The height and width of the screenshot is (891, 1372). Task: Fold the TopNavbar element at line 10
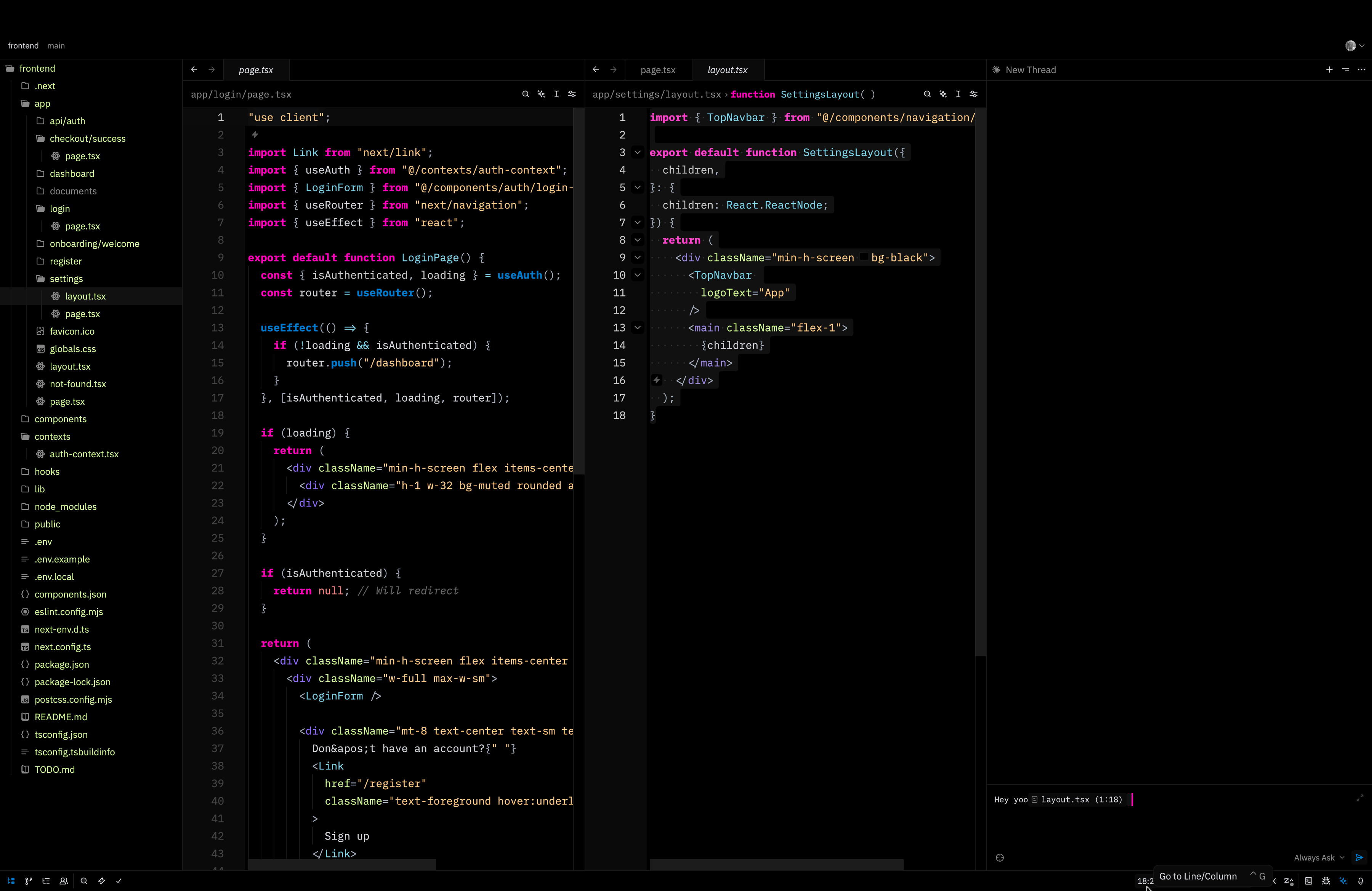point(638,276)
